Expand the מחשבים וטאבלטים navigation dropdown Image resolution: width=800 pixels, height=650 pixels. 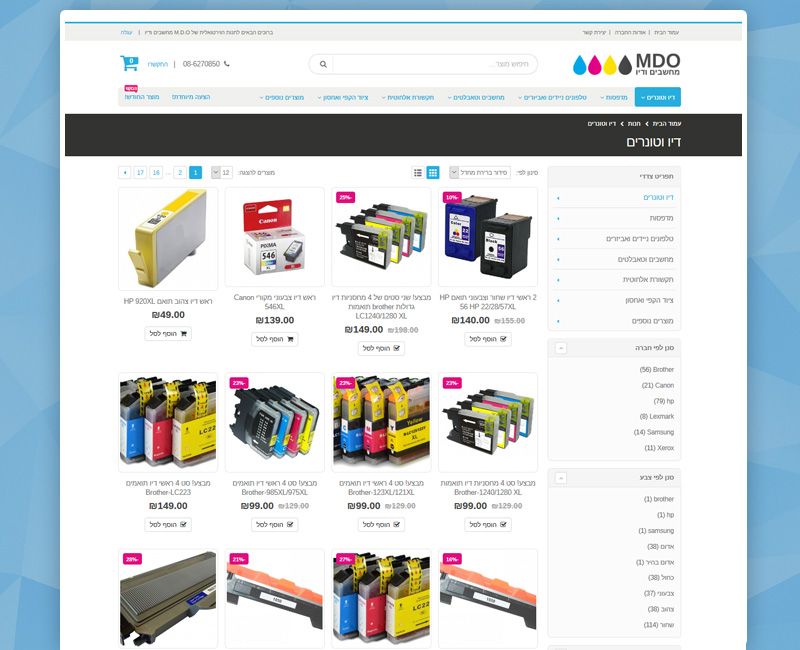476,97
